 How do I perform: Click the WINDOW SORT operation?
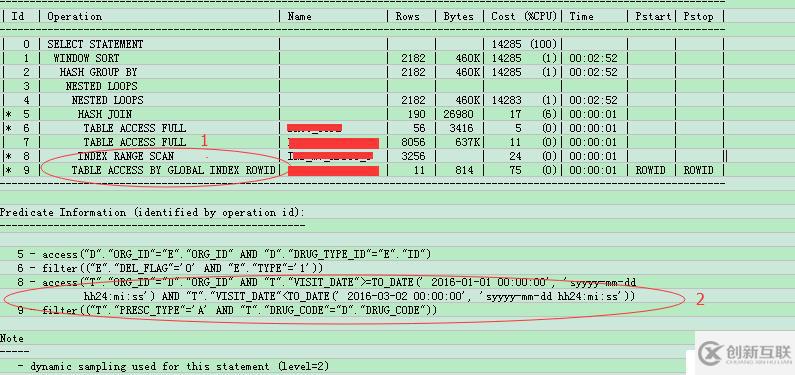click(x=87, y=58)
